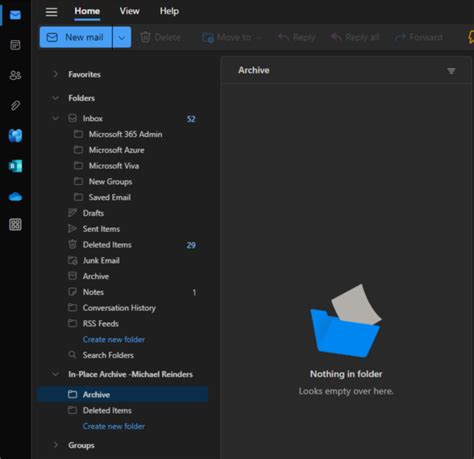This screenshot has height=459, width=474.
Task: Collapse In-Place Archive section chevron
Action: (x=56, y=374)
